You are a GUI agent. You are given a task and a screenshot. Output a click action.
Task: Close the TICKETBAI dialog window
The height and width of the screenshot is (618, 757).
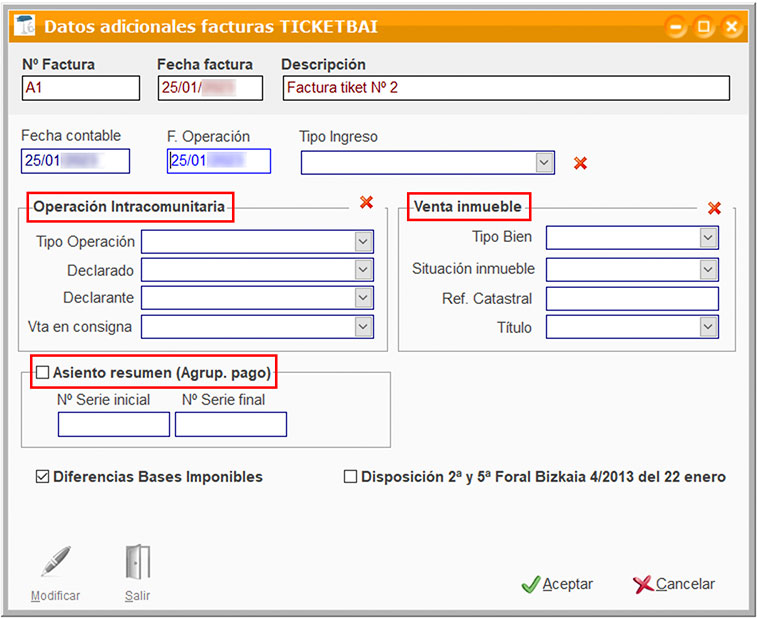pos(731,26)
